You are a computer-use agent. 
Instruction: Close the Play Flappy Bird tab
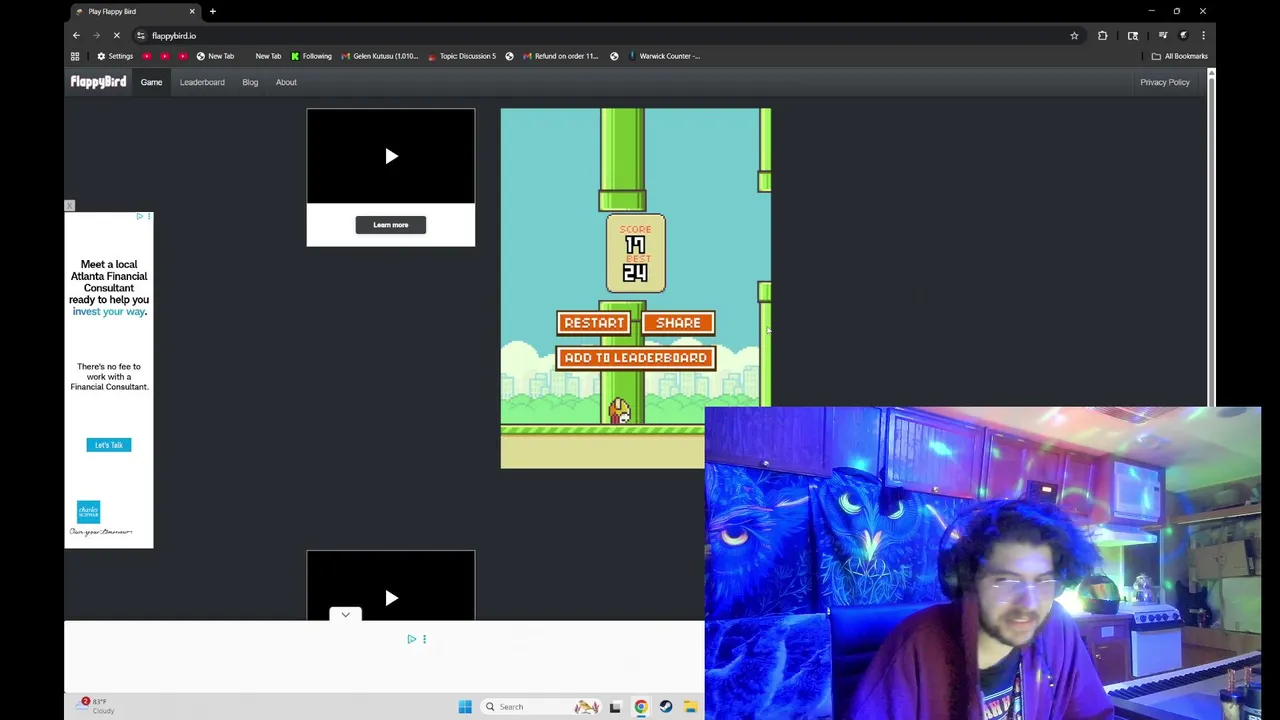coord(192,11)
